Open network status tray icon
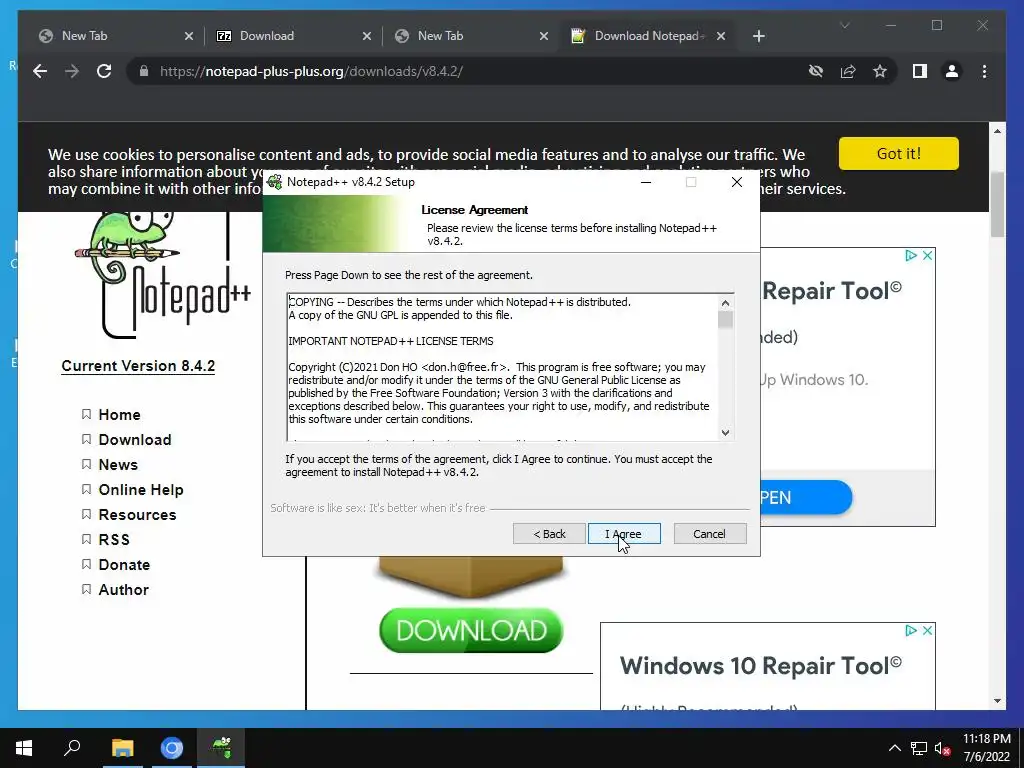Screen dimensions: 1024x768 [919, 748]
